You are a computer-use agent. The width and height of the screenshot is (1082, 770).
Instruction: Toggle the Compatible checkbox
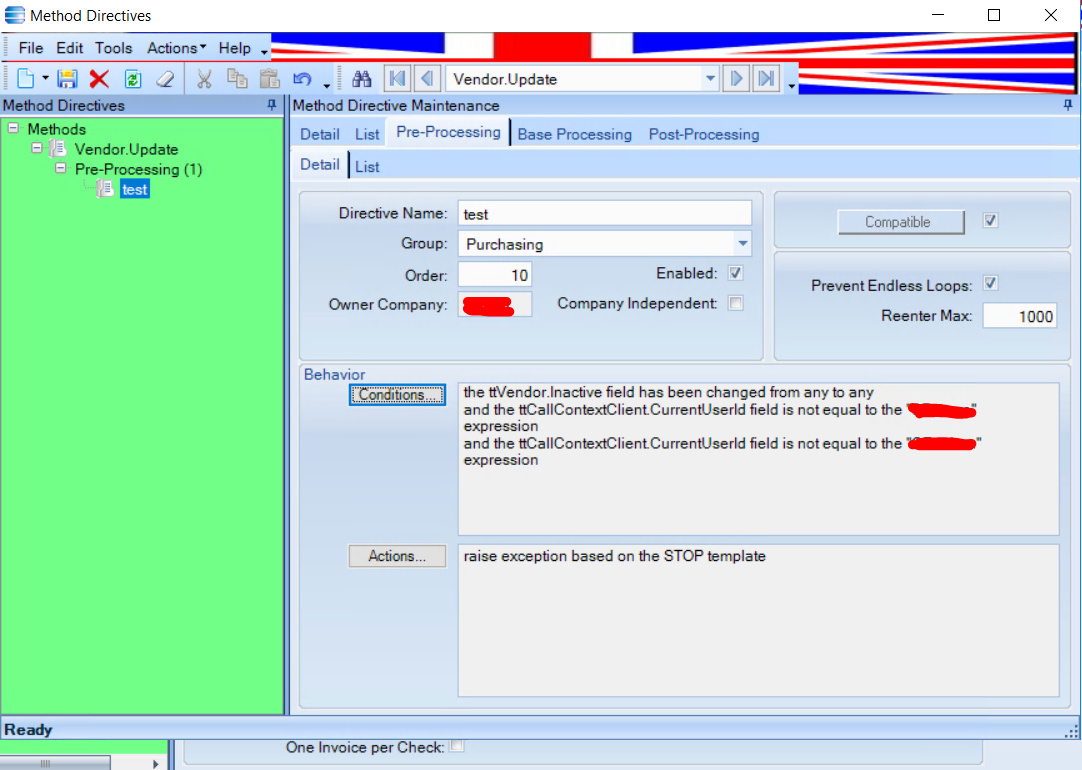click(x=990, y=221)
